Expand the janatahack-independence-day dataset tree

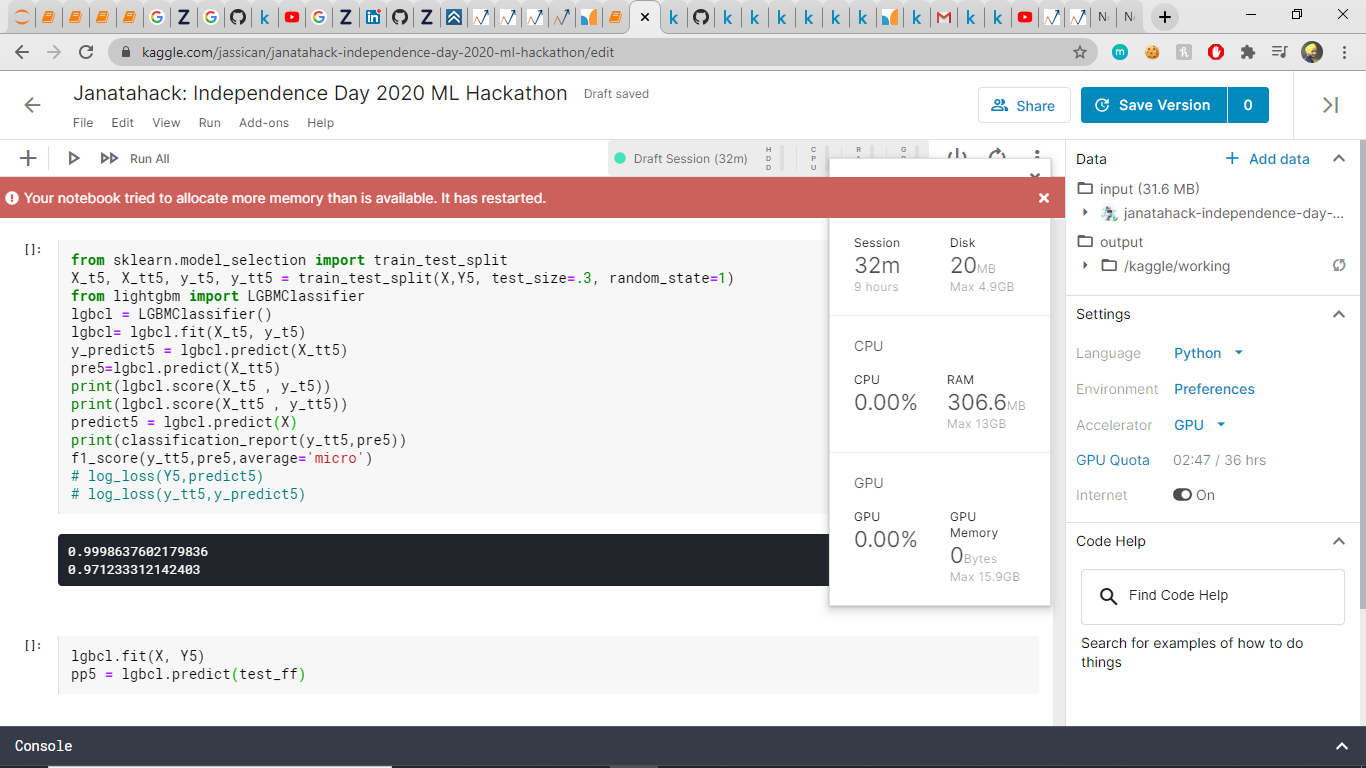tap(1086, 213)
